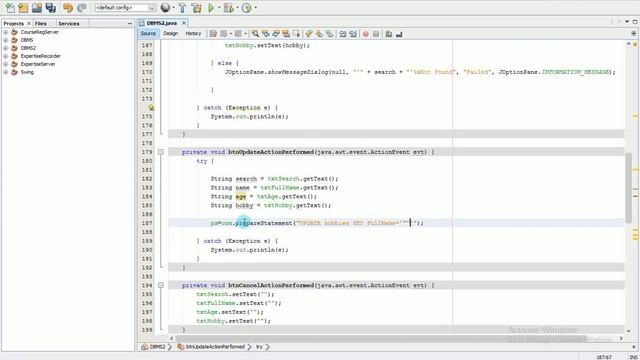Click the try breadcrumb item
640x360 pixels.
coord(260,347)
